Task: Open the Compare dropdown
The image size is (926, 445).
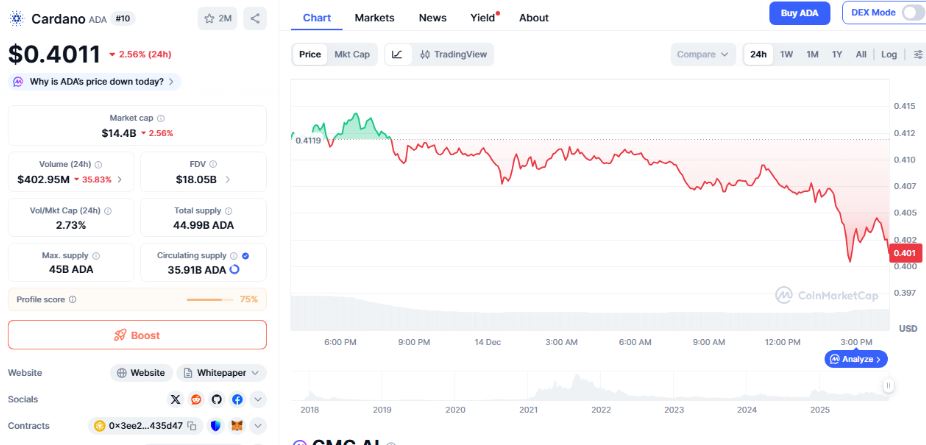Action: coord(703,54)
